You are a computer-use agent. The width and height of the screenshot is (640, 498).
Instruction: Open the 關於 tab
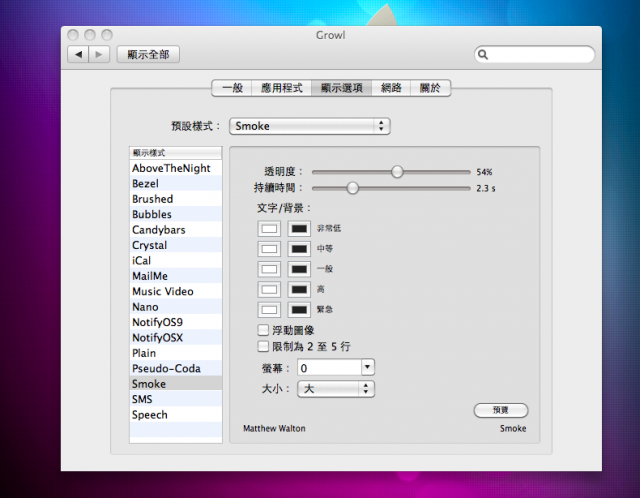(430, 88)
